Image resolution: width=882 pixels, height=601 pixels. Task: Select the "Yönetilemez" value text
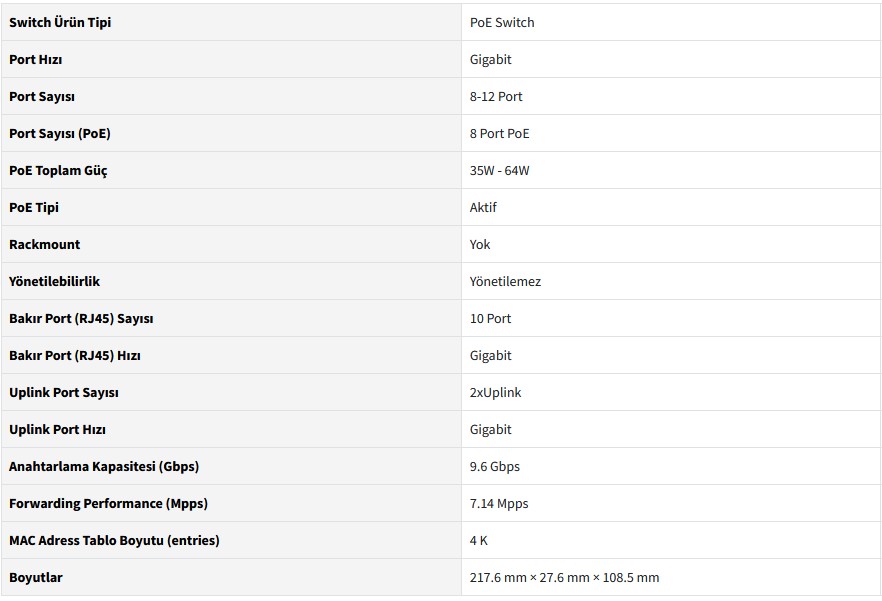505,281
